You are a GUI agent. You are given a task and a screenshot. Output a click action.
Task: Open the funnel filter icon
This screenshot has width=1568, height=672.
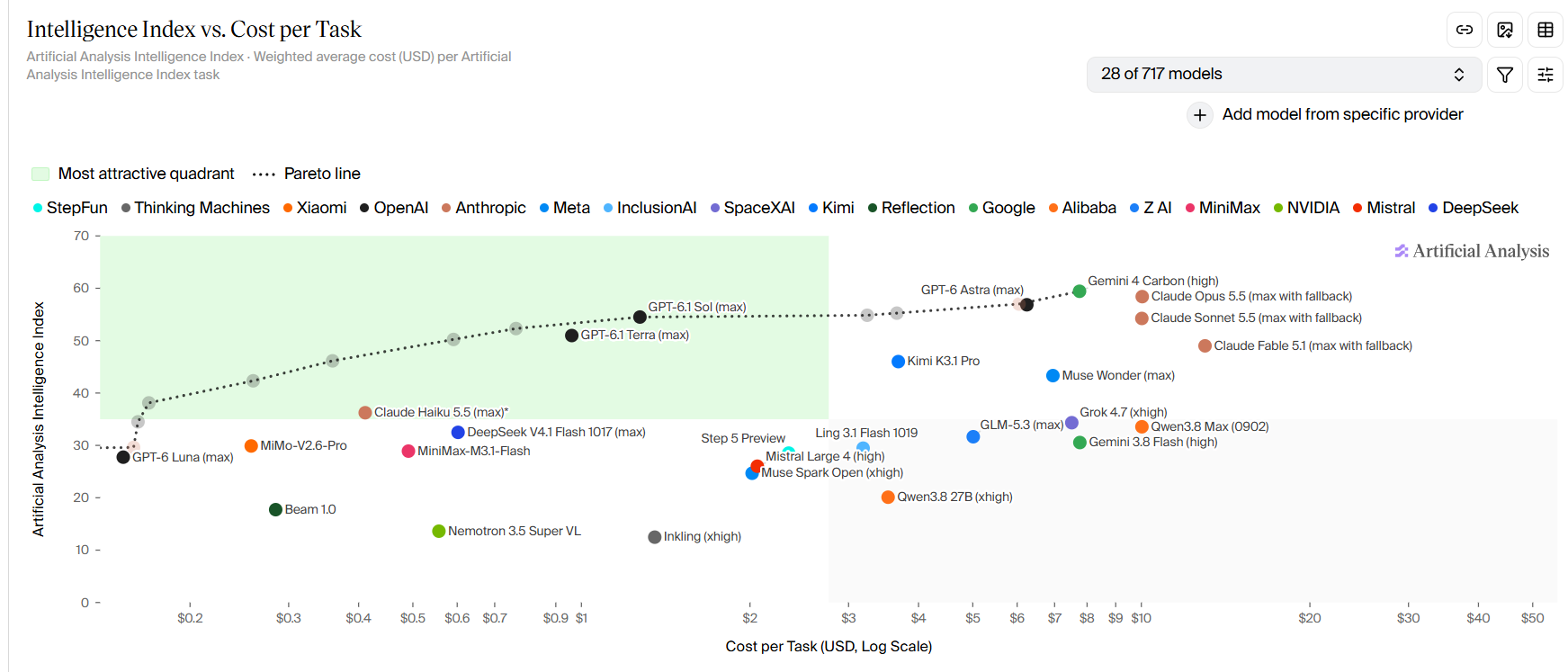[1505, 75]
